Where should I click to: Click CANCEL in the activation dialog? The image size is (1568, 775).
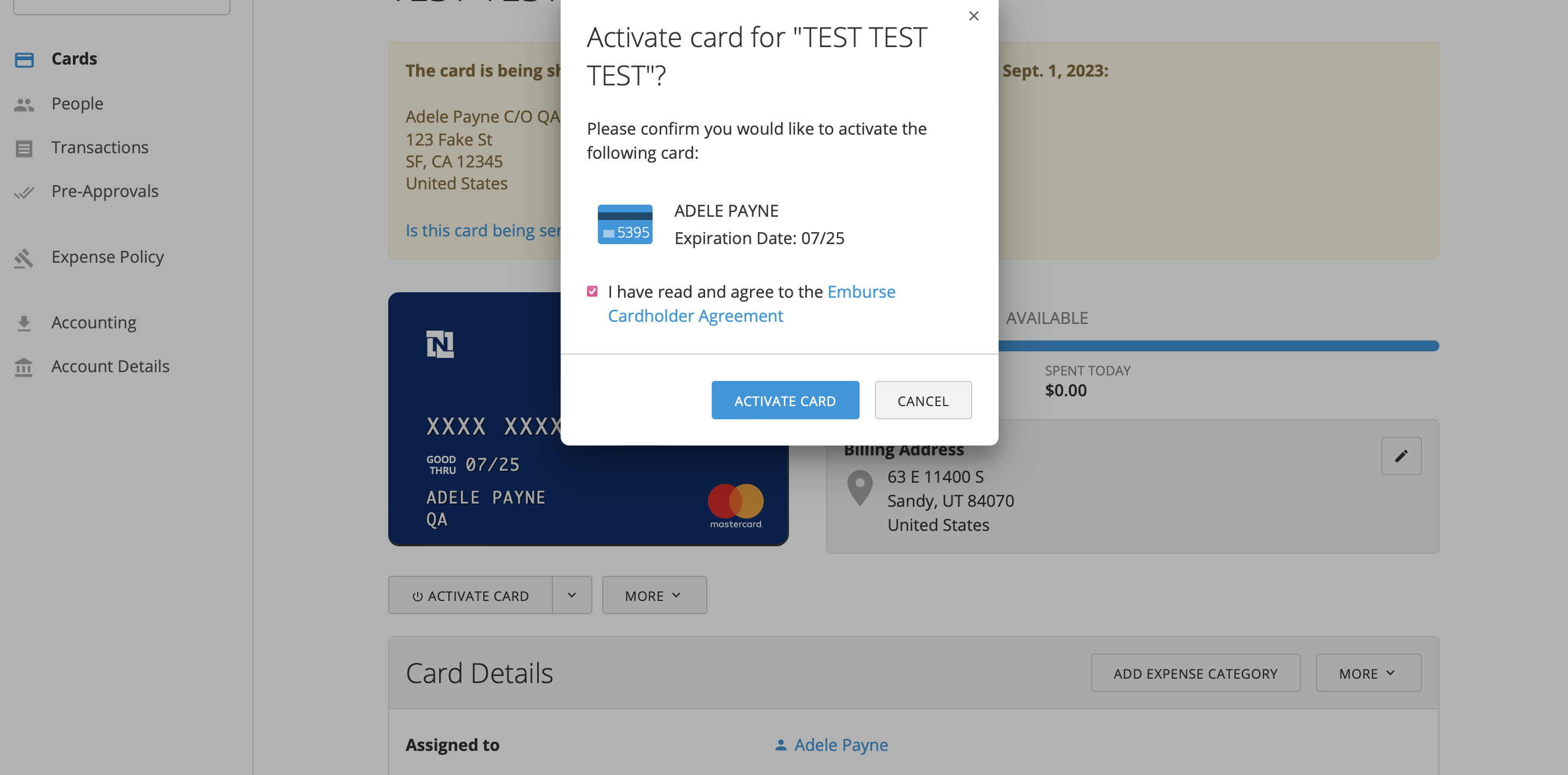(923, 400)
